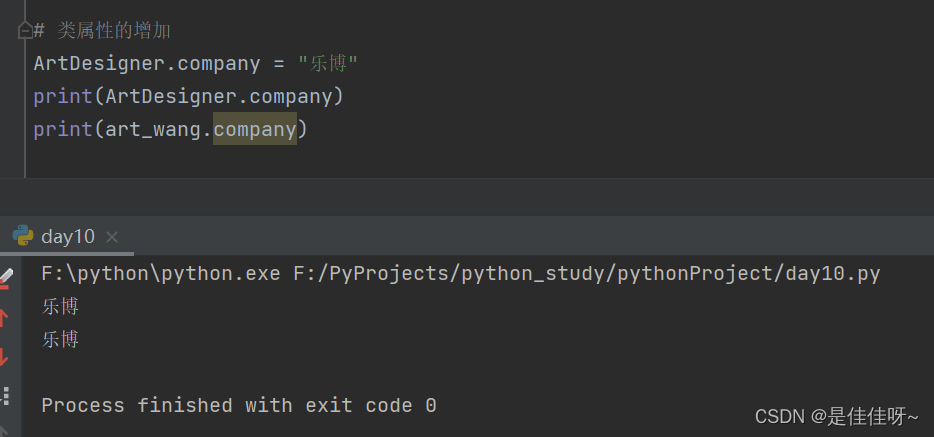This screenshot has height=437, width=934.
Task: Collapse the fold marker beside the comment line
Action: (x=25, y=30)
